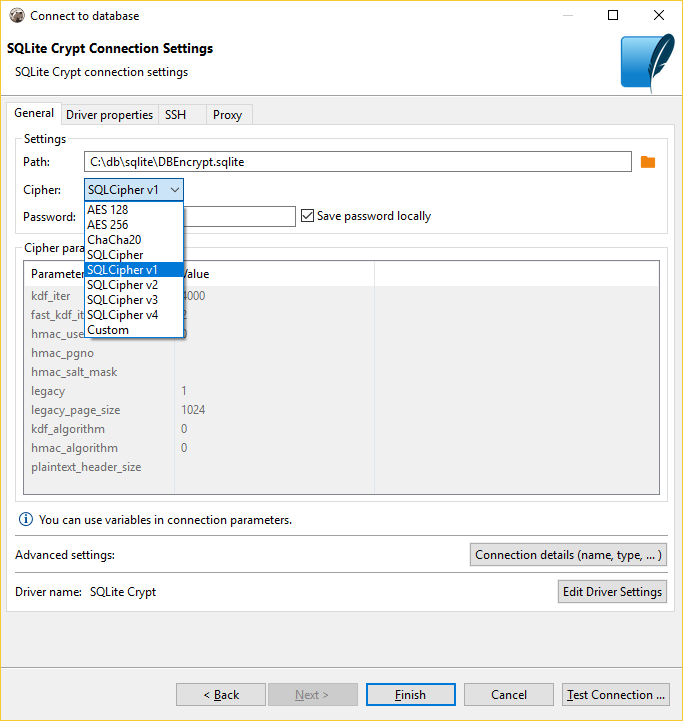Image resolution: width=683 pixels, height=721 pixels.
Task: Click Edit Driver Settings button
Action: [x=612, y=591]
